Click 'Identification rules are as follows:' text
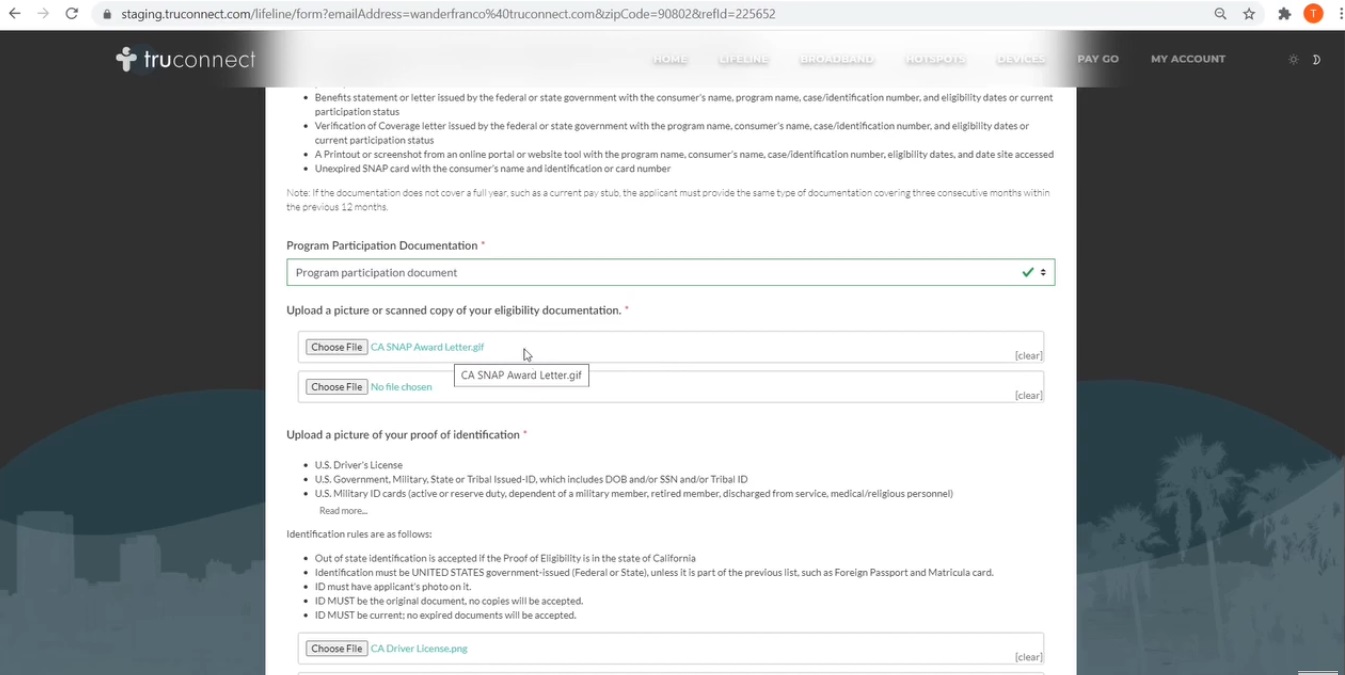The height and width of the screenshot is (675, 1345). tap(359, 534)
